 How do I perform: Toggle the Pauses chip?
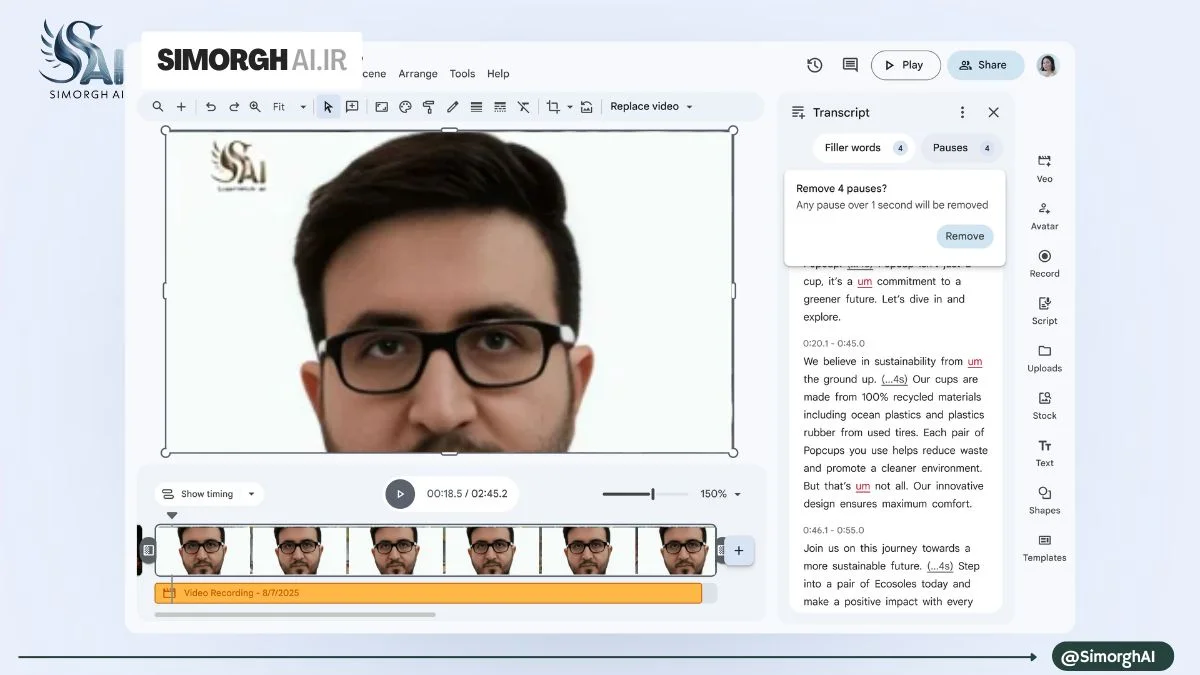coord(961,148)
